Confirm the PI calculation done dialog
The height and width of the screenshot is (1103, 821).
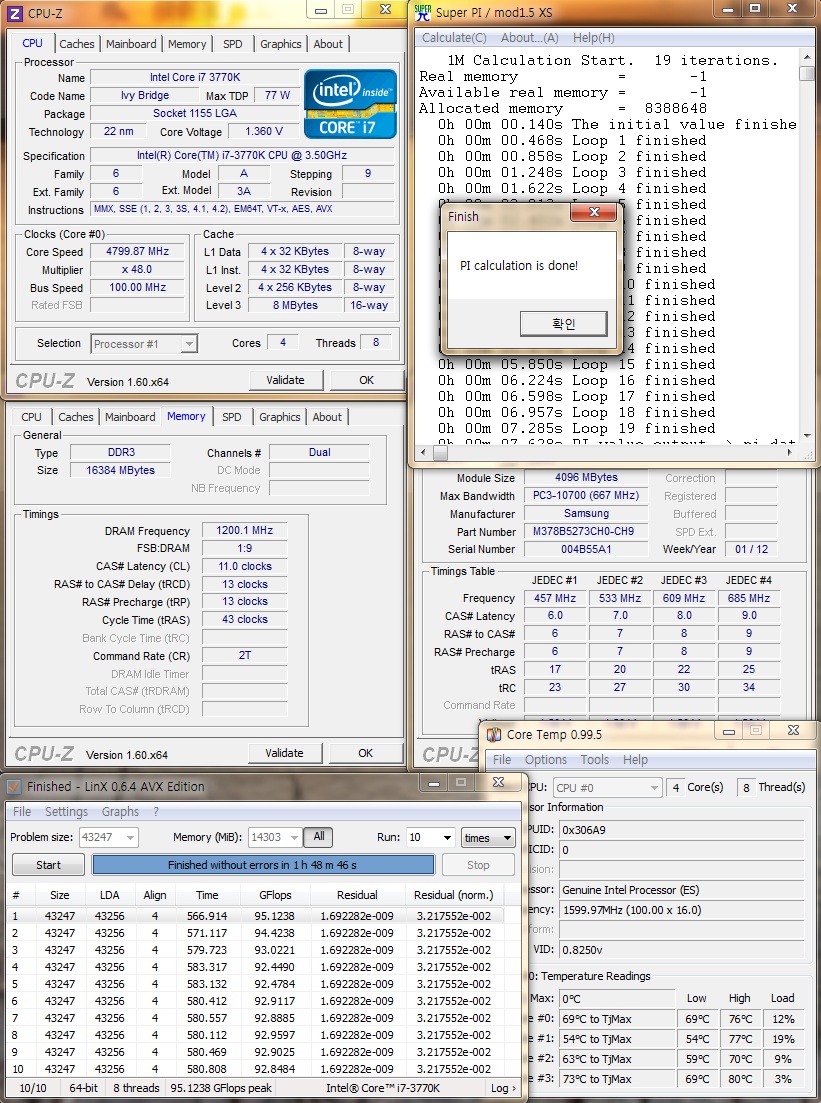click(x=564, y=324)
